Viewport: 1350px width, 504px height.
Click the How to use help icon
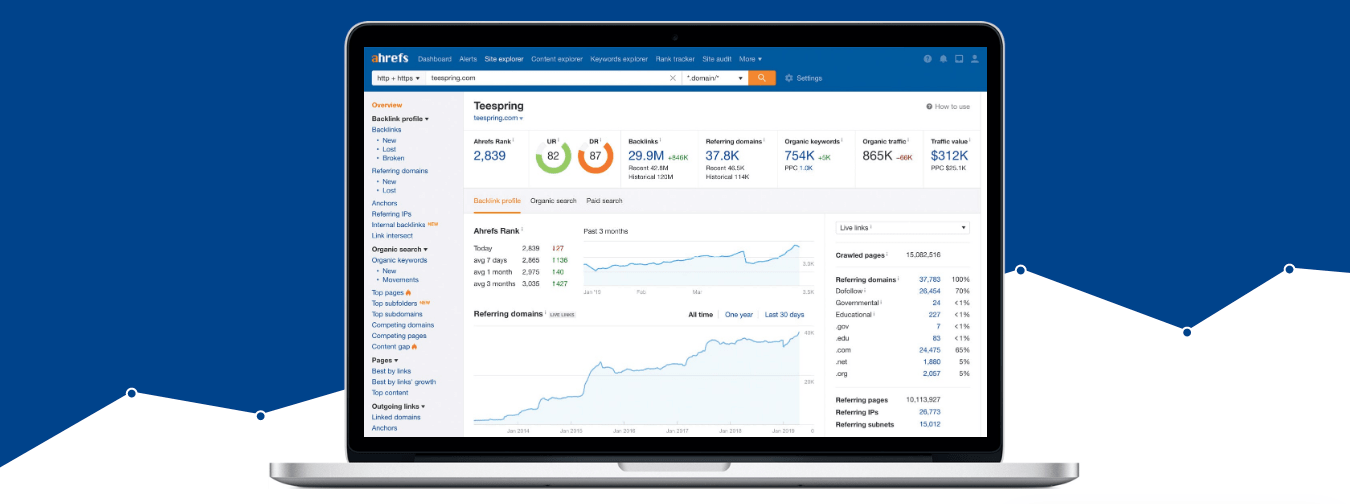pos(929,106)
